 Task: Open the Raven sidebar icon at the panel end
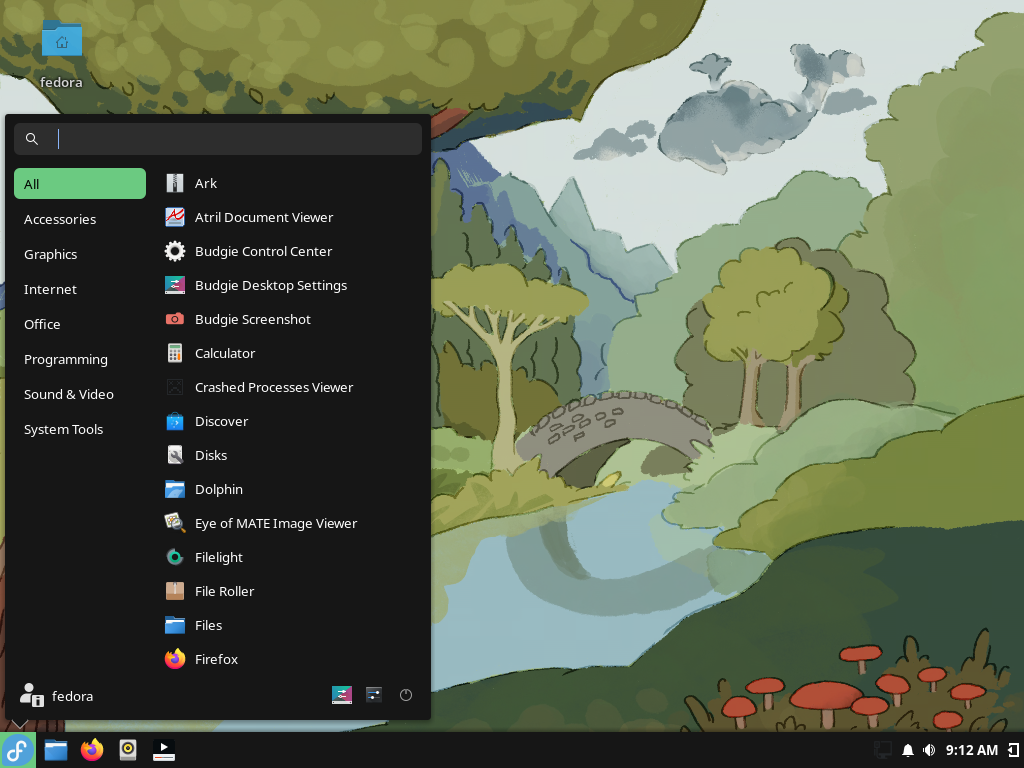pos(1014,750)
